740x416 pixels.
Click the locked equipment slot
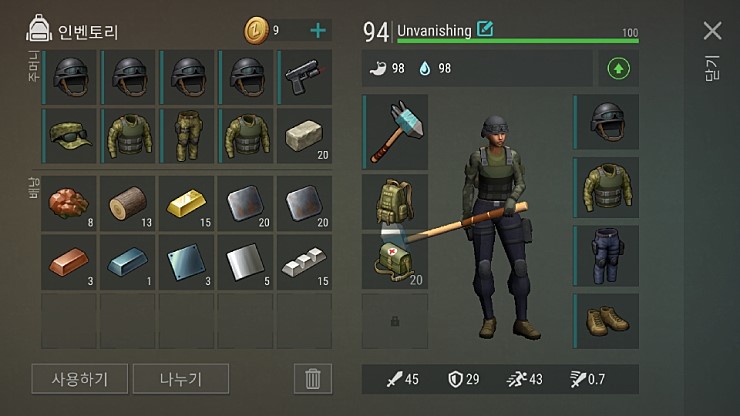point(395,321)
